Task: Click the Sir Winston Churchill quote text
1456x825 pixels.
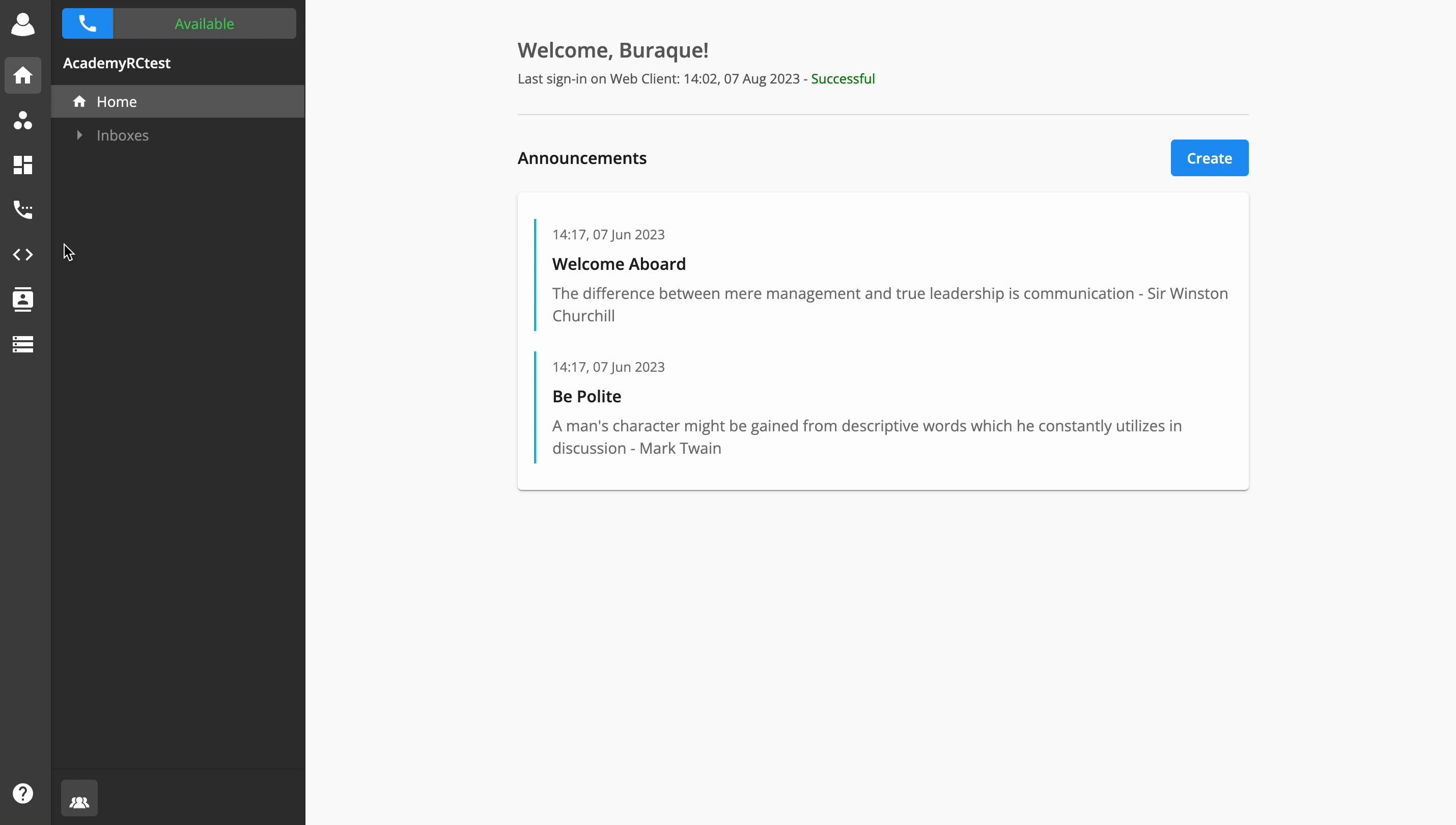Action: point(890,305)
